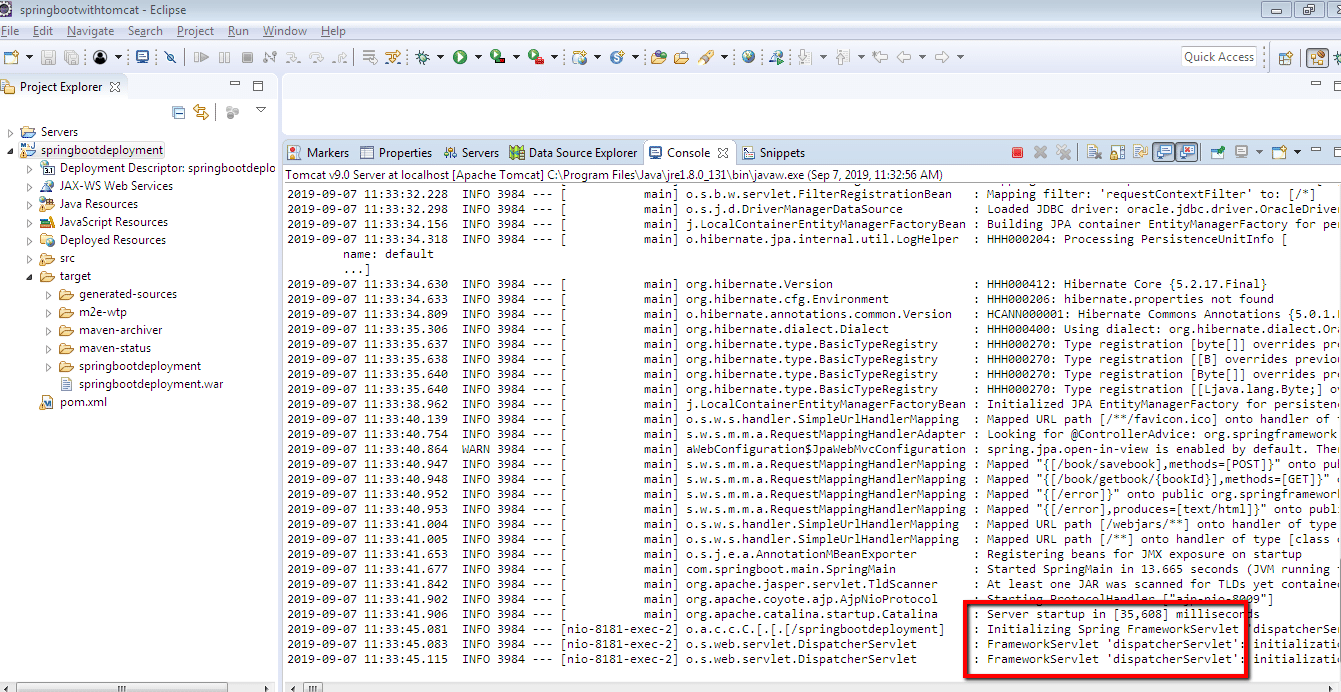Open the Navigate menu
The width and height of the screenshot is (1341, 692).
tap(91, 31)
